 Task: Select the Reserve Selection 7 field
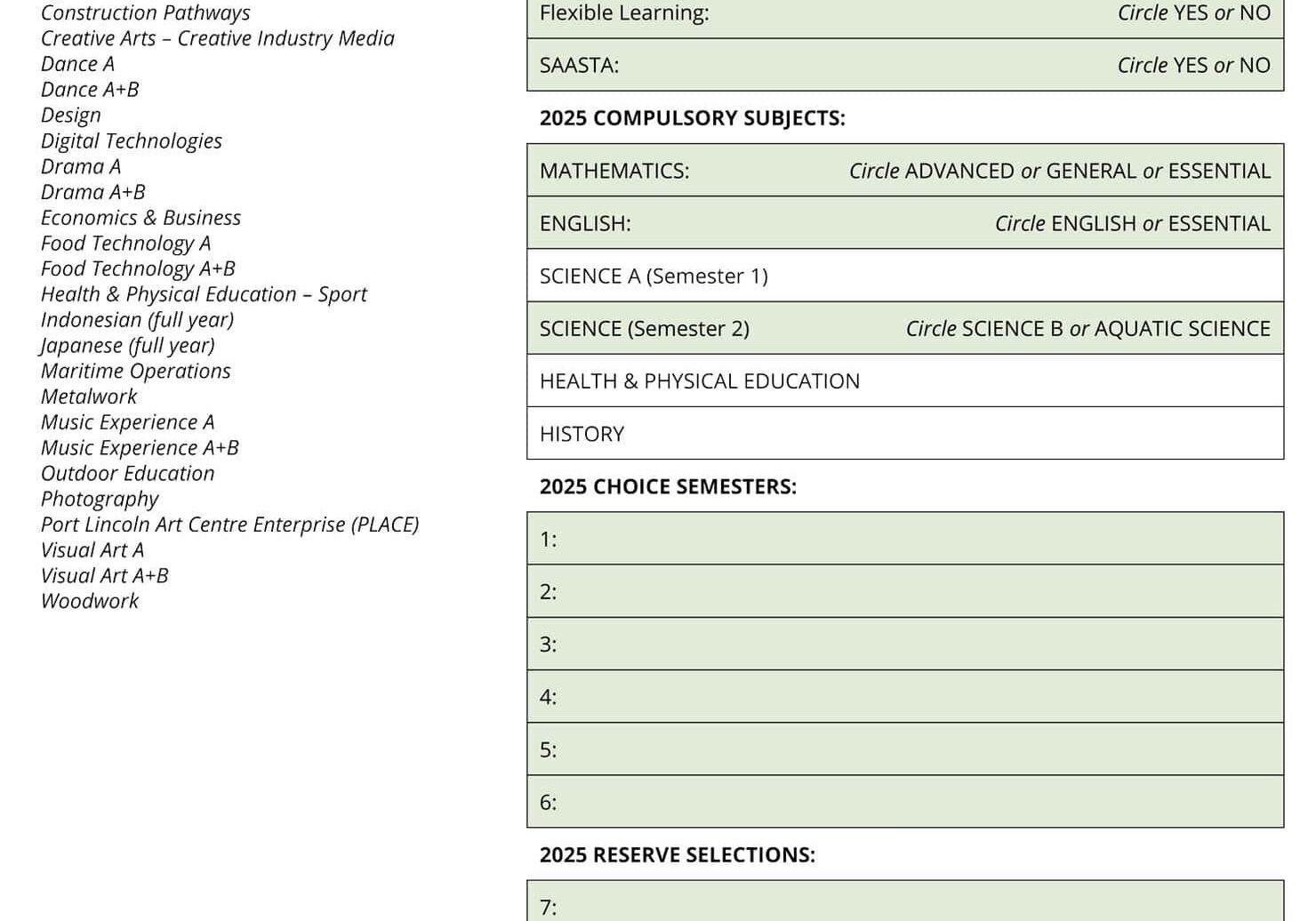905,906
